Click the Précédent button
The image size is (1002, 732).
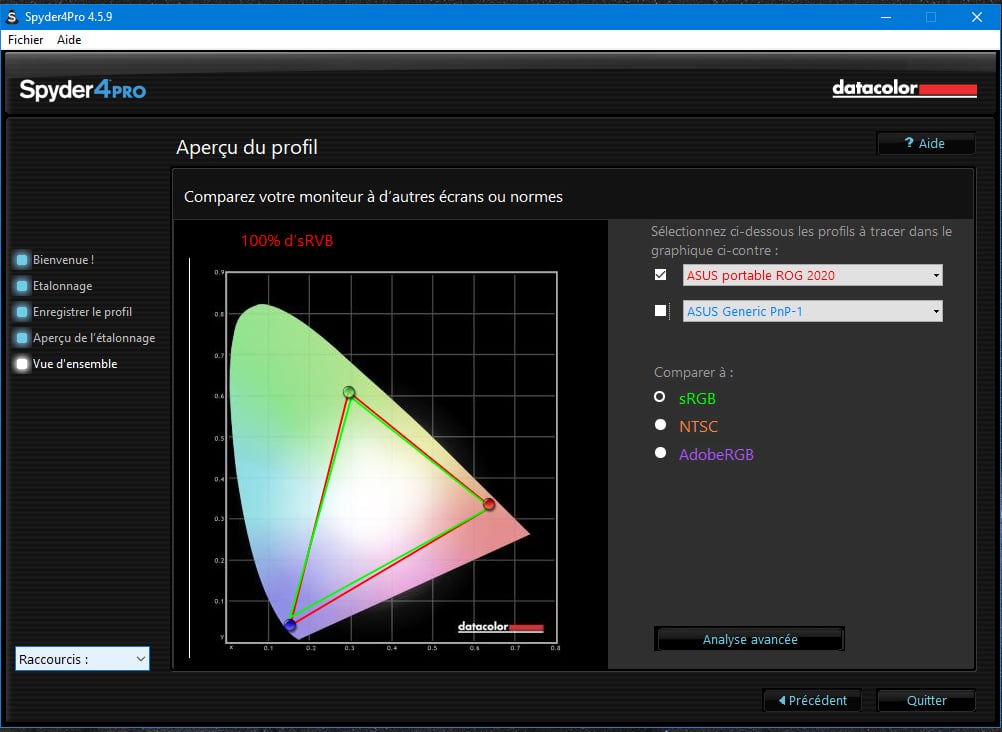811,700
